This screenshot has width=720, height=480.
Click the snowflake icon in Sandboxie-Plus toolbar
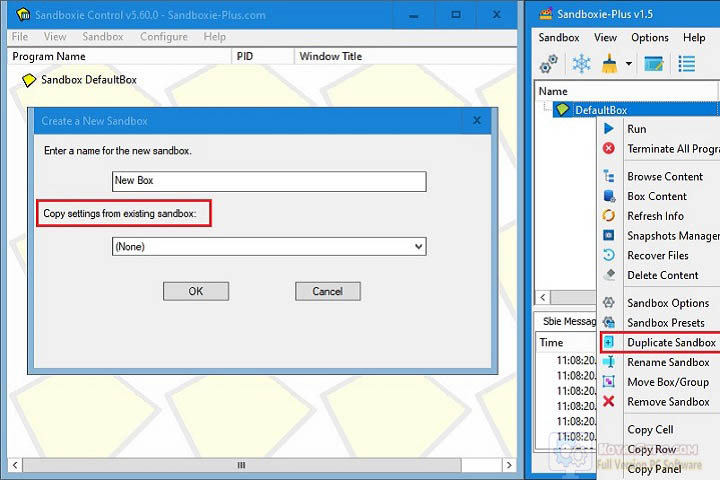point(581,64)
